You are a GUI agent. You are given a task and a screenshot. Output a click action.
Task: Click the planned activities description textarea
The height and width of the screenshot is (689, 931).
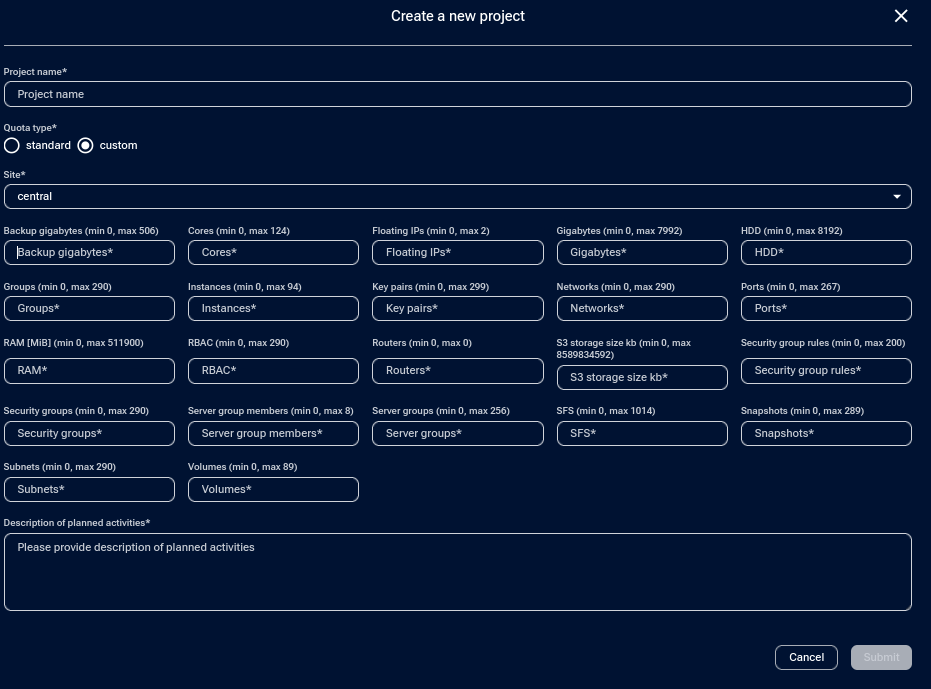pos(457,572)
